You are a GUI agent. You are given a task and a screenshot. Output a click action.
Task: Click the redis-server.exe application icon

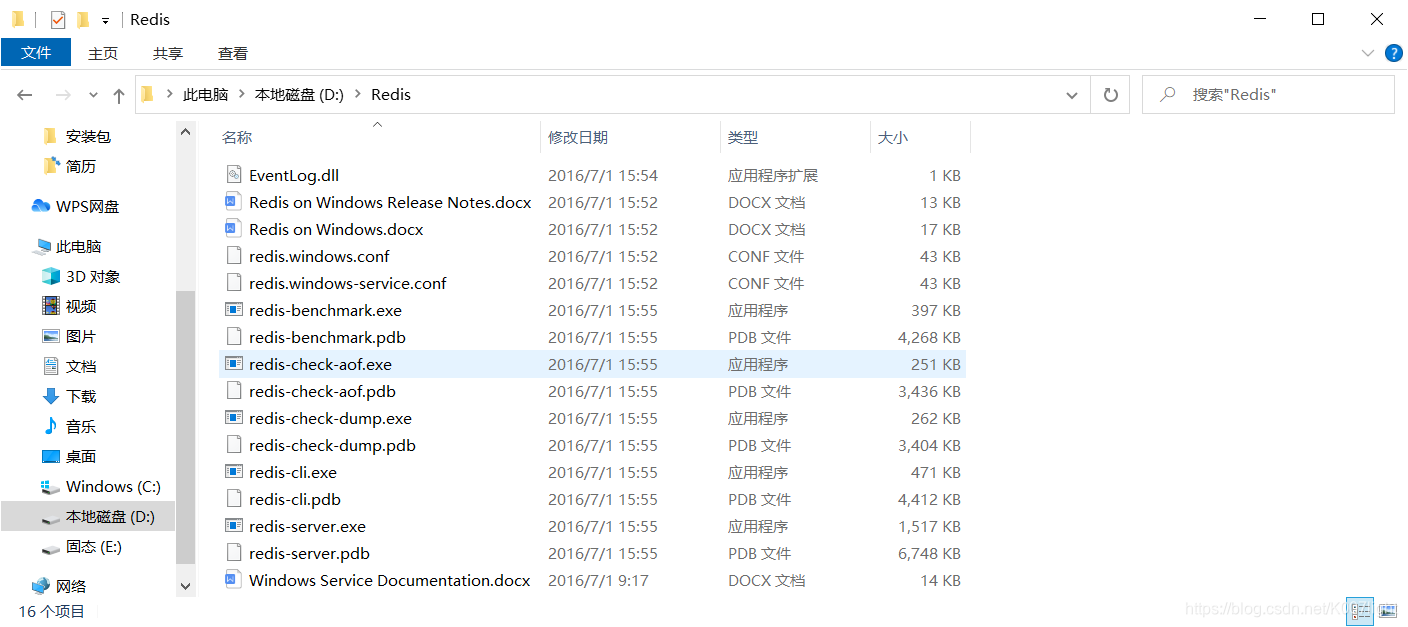234,526
